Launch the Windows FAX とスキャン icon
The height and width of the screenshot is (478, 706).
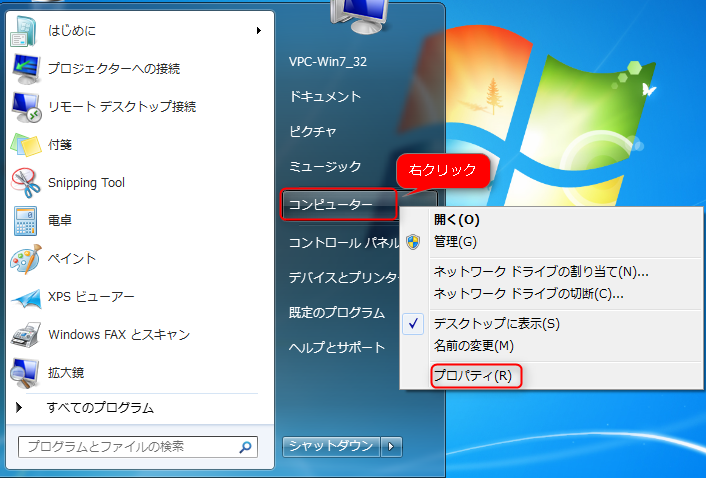pos(26,335)
